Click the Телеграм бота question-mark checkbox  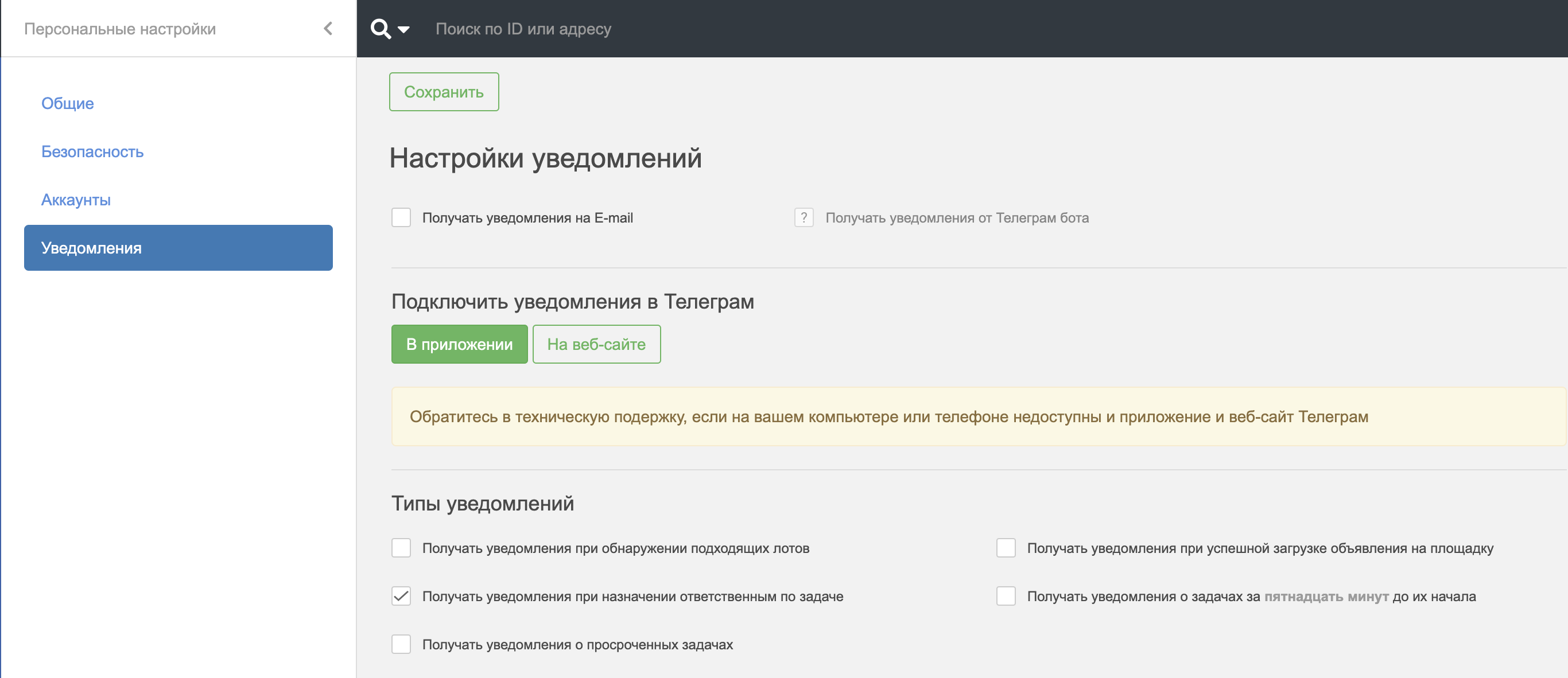pos(804,218)
